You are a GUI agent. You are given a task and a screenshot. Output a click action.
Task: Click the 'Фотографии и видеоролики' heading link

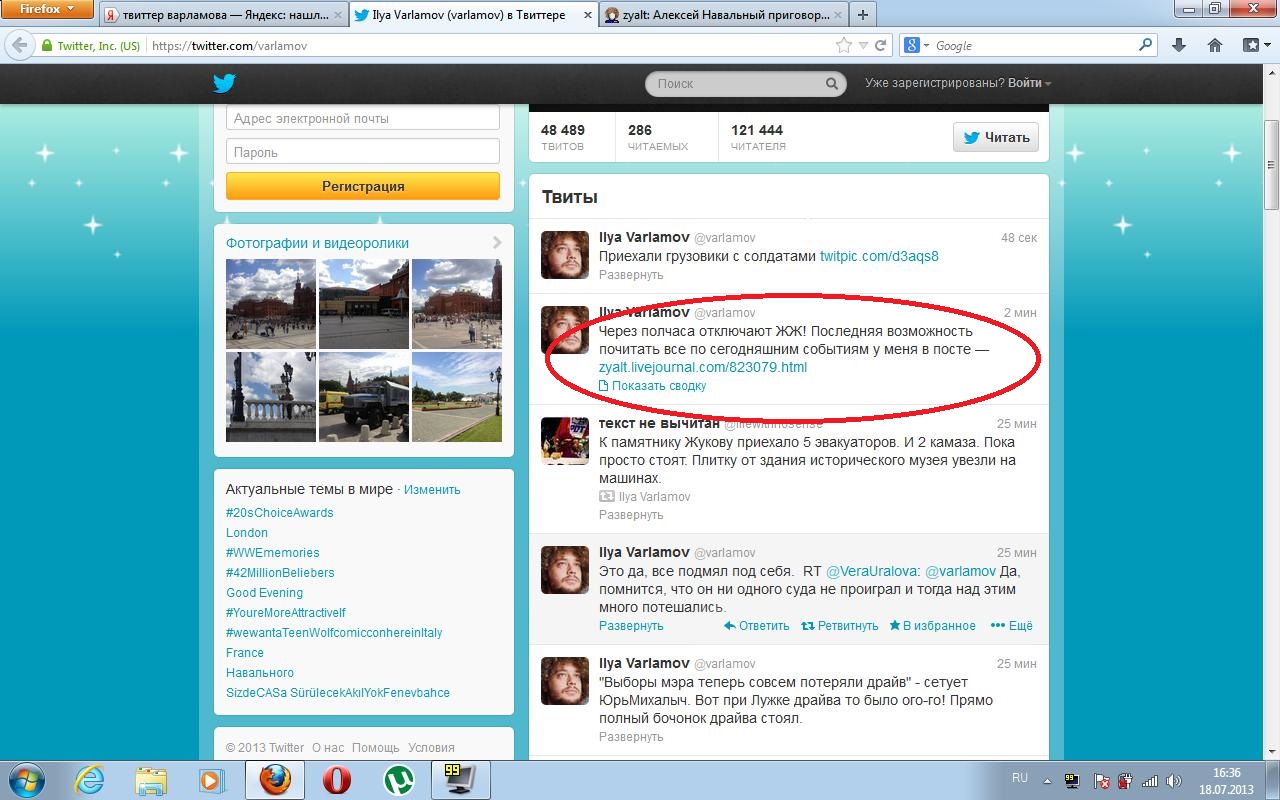(x=317, y=243)
